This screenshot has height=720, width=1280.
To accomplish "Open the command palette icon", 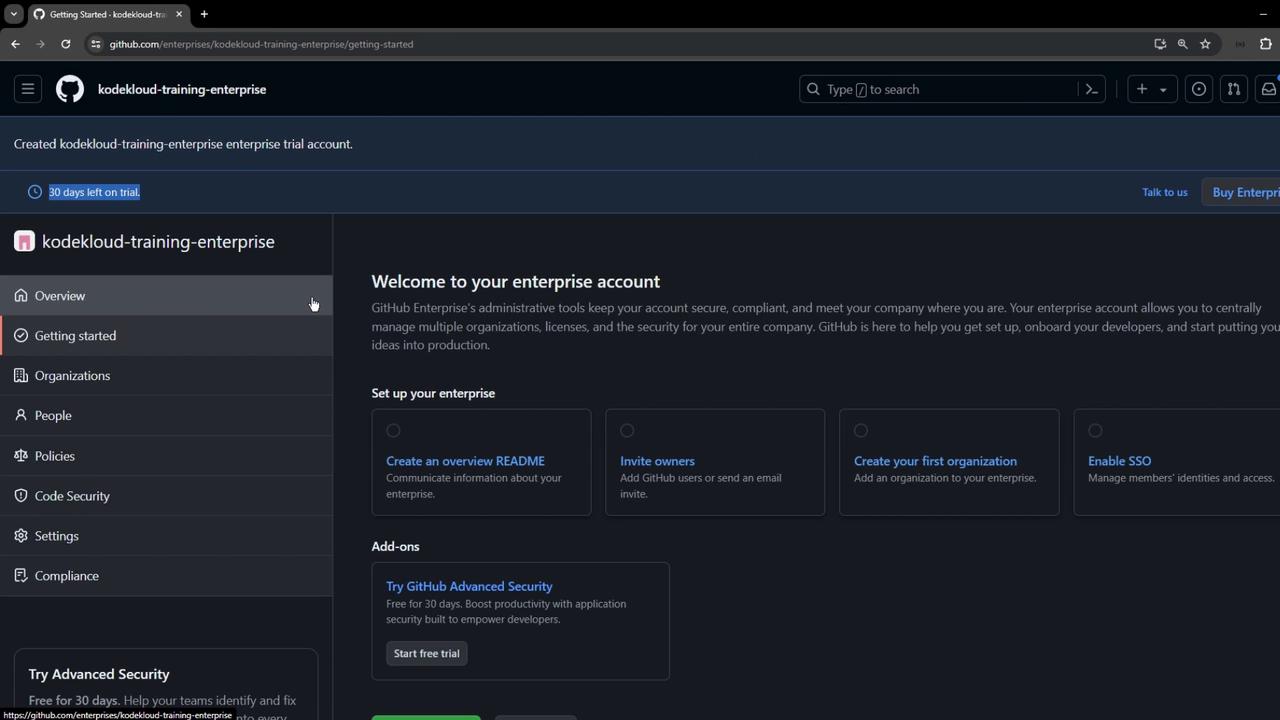I will click(1092, 89).
